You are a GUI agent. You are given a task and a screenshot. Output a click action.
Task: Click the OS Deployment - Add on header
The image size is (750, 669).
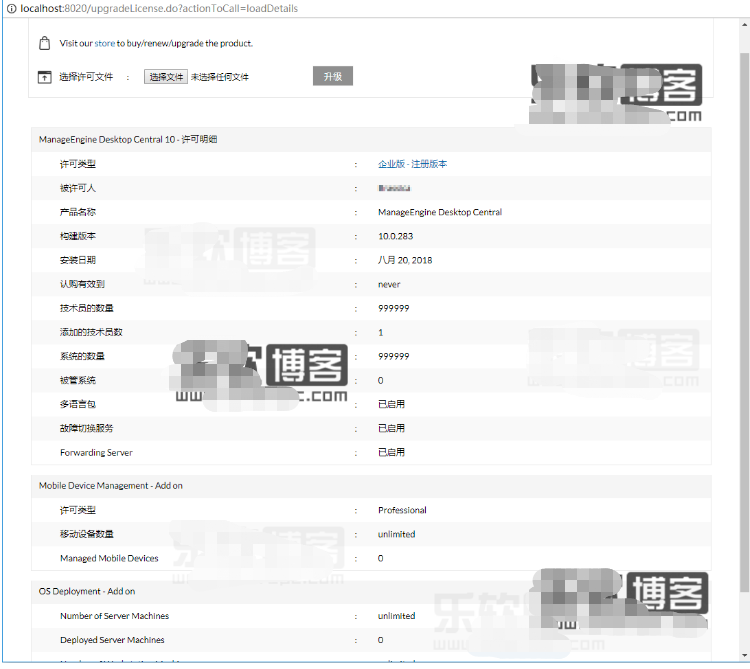coord(87,591)
